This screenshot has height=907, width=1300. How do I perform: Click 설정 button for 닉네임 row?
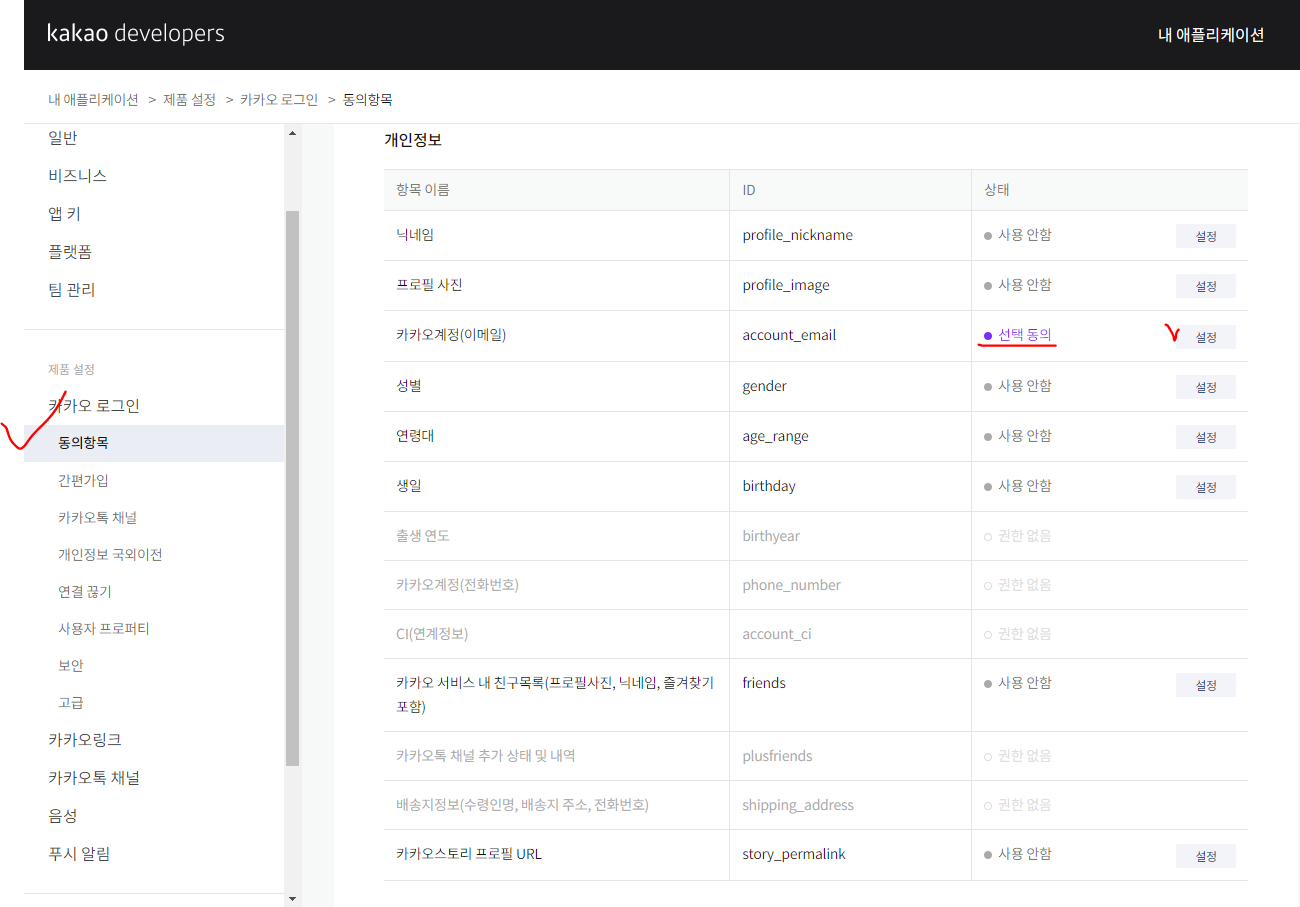click(x=1206, y=236)
